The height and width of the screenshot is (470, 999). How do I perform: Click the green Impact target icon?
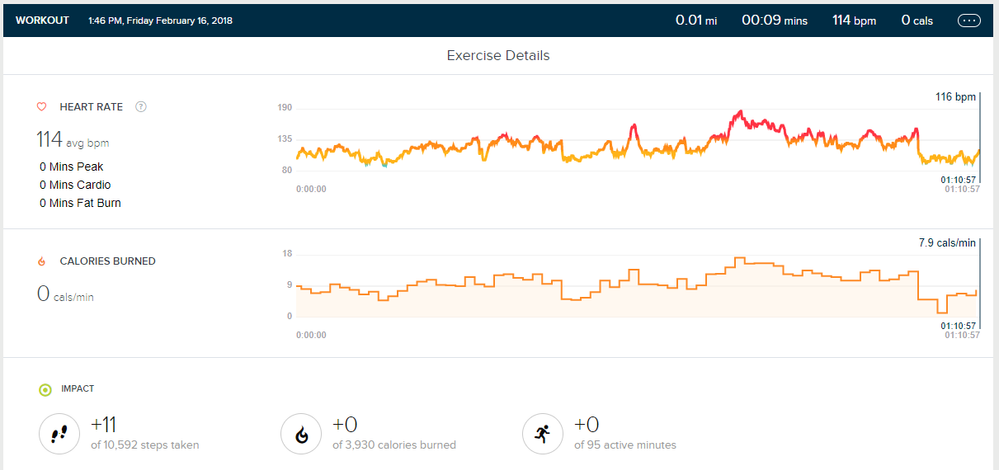tap(45, 389)
